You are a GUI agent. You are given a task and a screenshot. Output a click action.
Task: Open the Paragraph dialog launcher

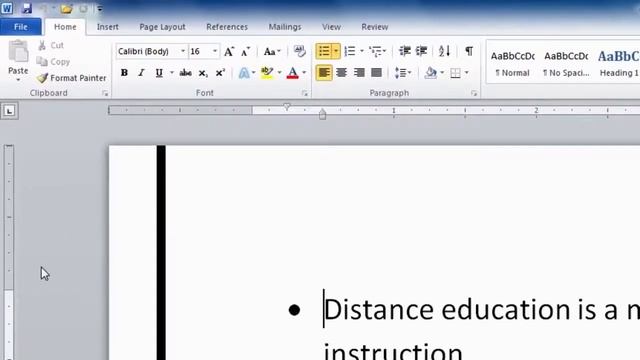tap(474, 93)
